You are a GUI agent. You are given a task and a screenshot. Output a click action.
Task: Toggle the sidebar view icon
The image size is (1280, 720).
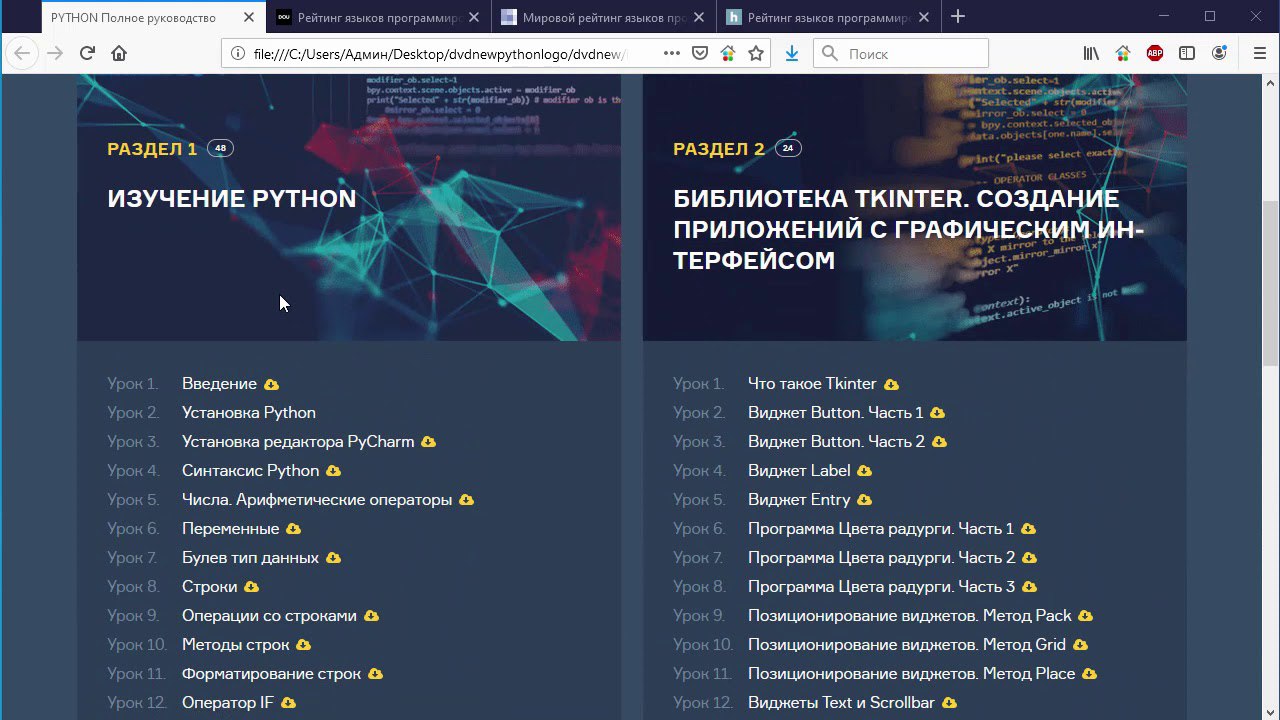click(1187, 54)
